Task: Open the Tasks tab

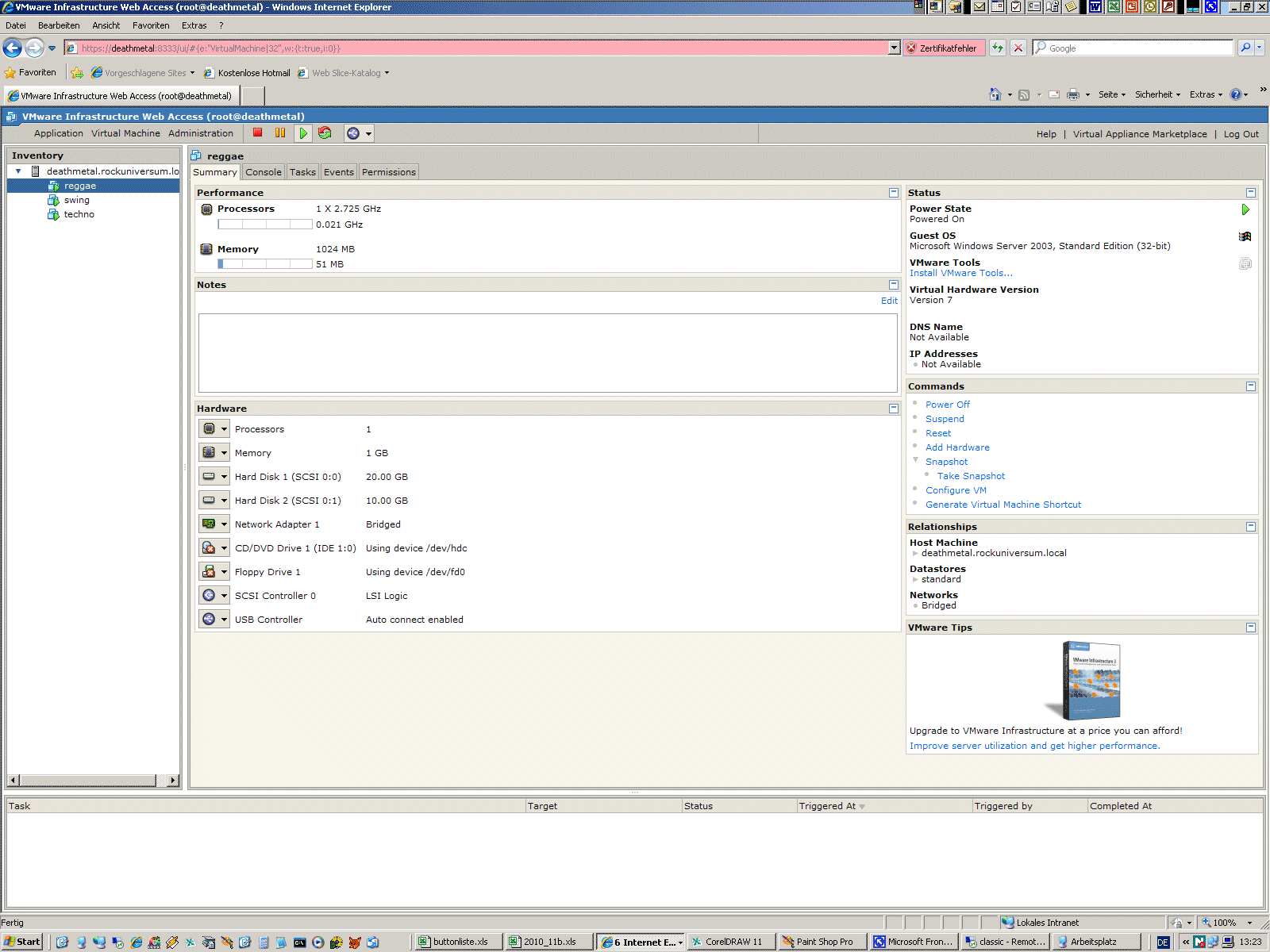Action: (302, 172)
